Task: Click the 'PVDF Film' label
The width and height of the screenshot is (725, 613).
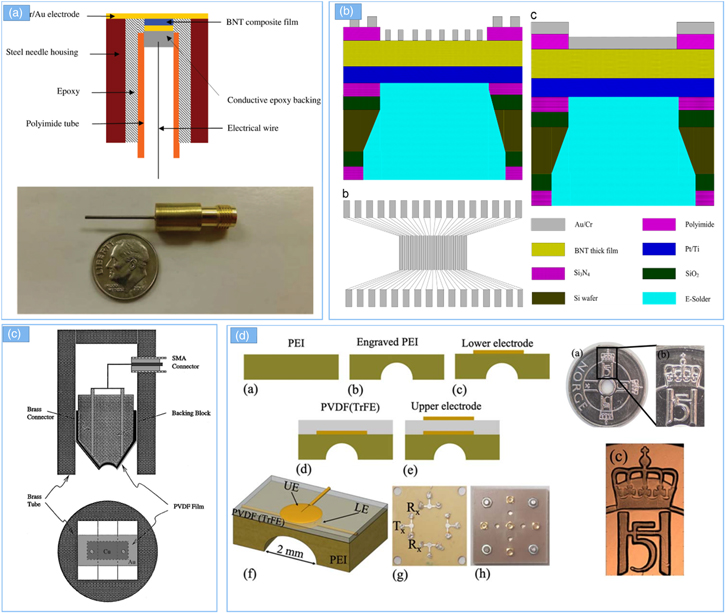Action: [x=189, y=506]
